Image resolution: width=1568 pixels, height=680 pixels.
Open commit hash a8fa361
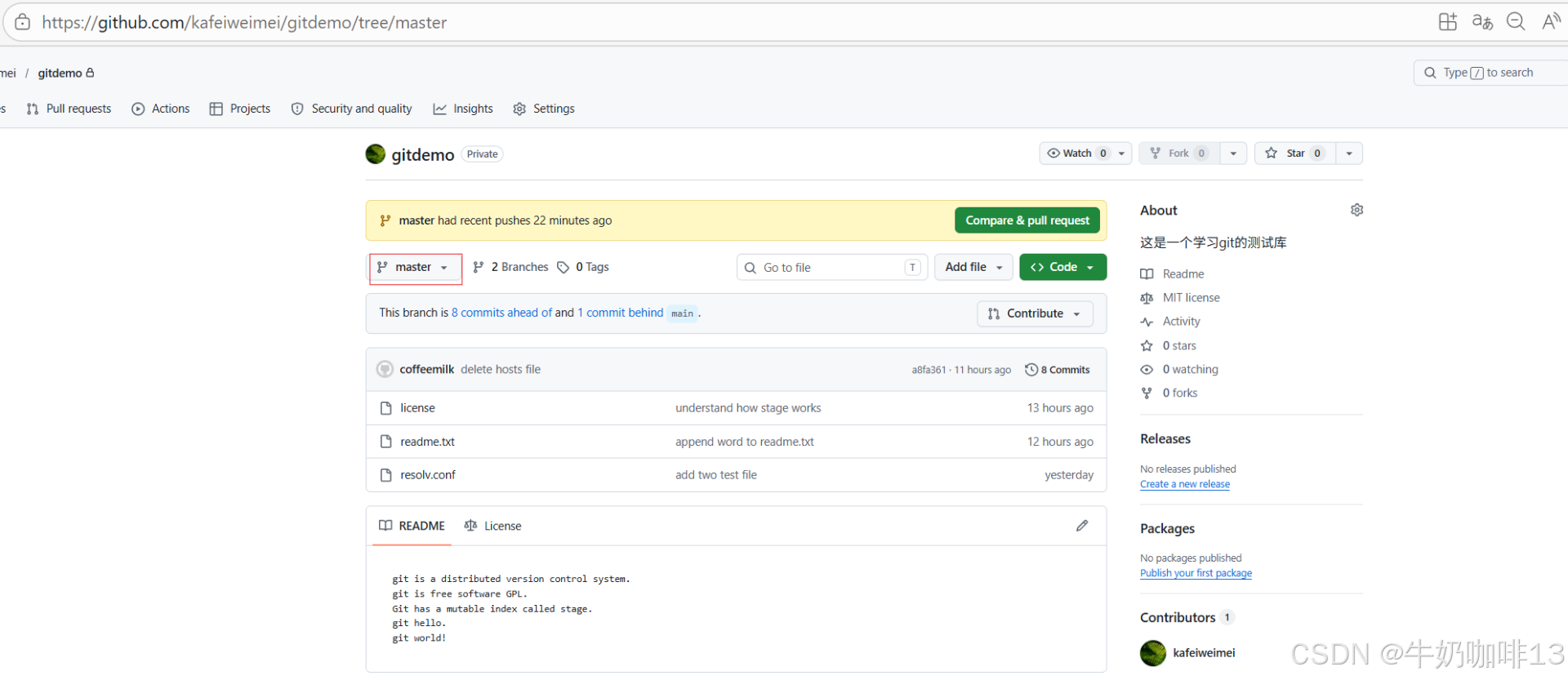click(929, 371)
